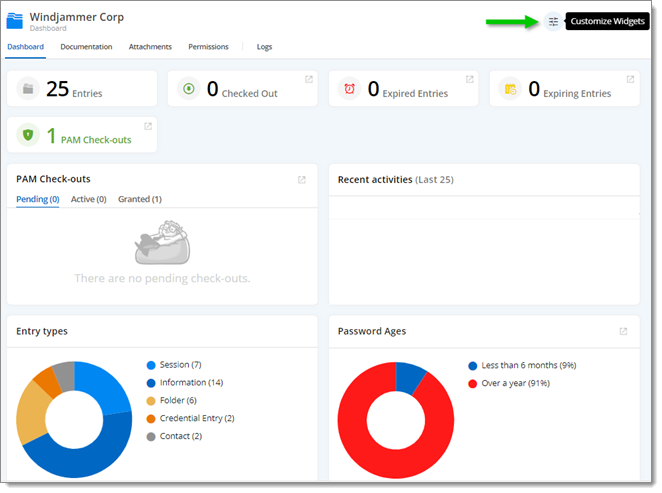662x493 pixels.
Task: Click the 1 PAM Check-outs link
Action: [89, 136]
